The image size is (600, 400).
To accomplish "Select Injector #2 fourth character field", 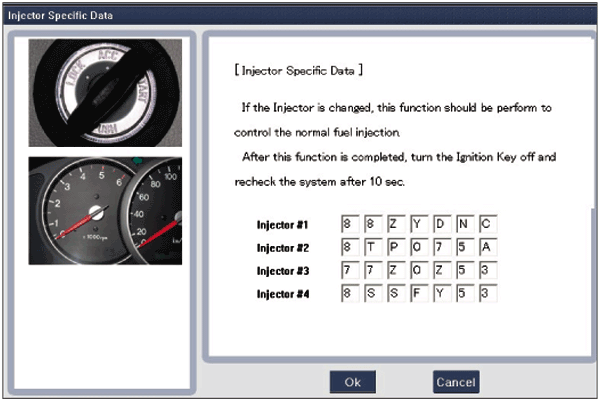I will 419,247.
